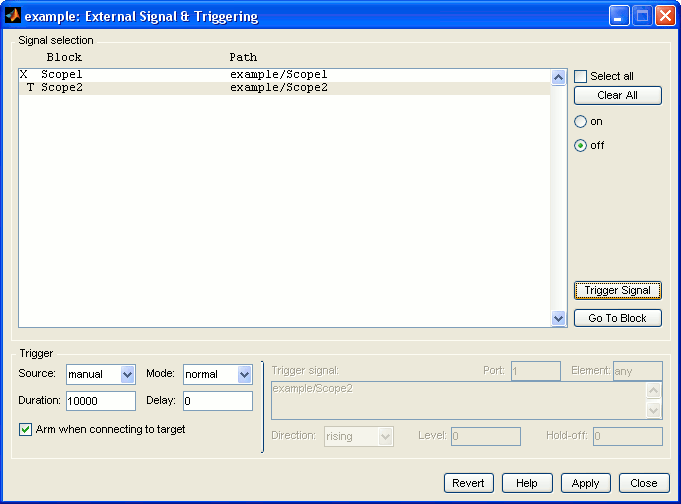This screenshot has height=504, width=681.
Task: Apply the trigger settings
Action: [x=585, y=483]
